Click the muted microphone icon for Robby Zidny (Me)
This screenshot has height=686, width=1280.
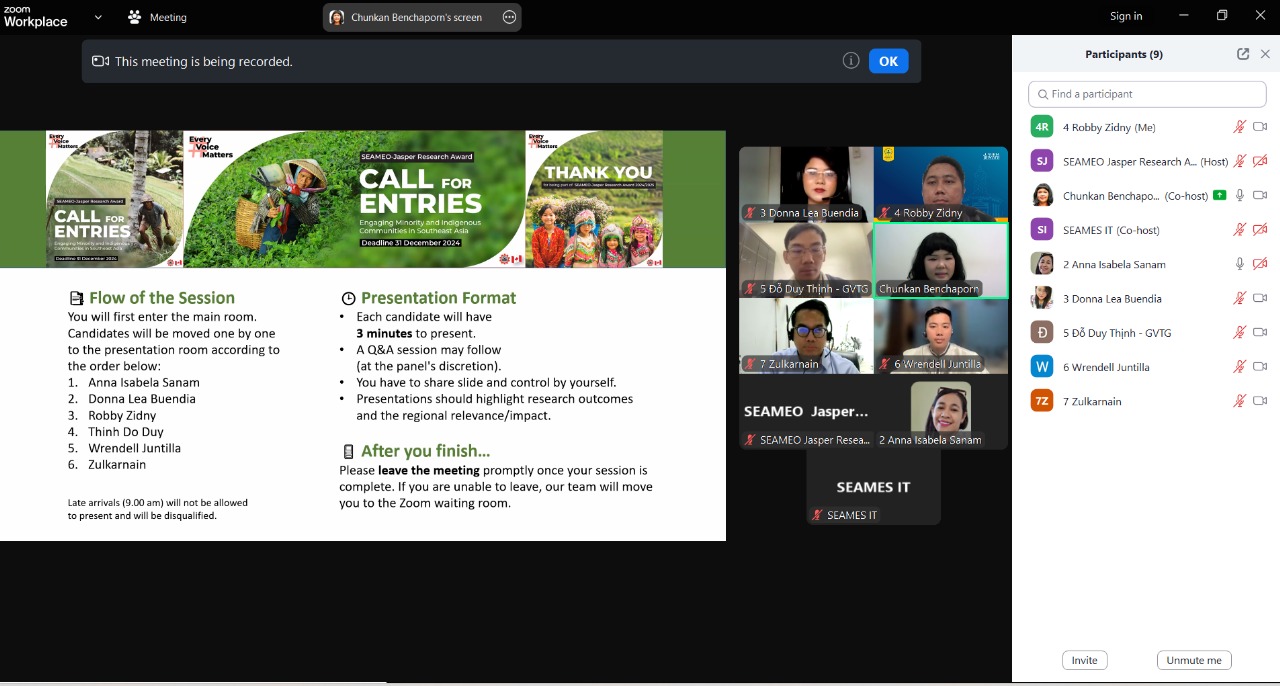1240,127
